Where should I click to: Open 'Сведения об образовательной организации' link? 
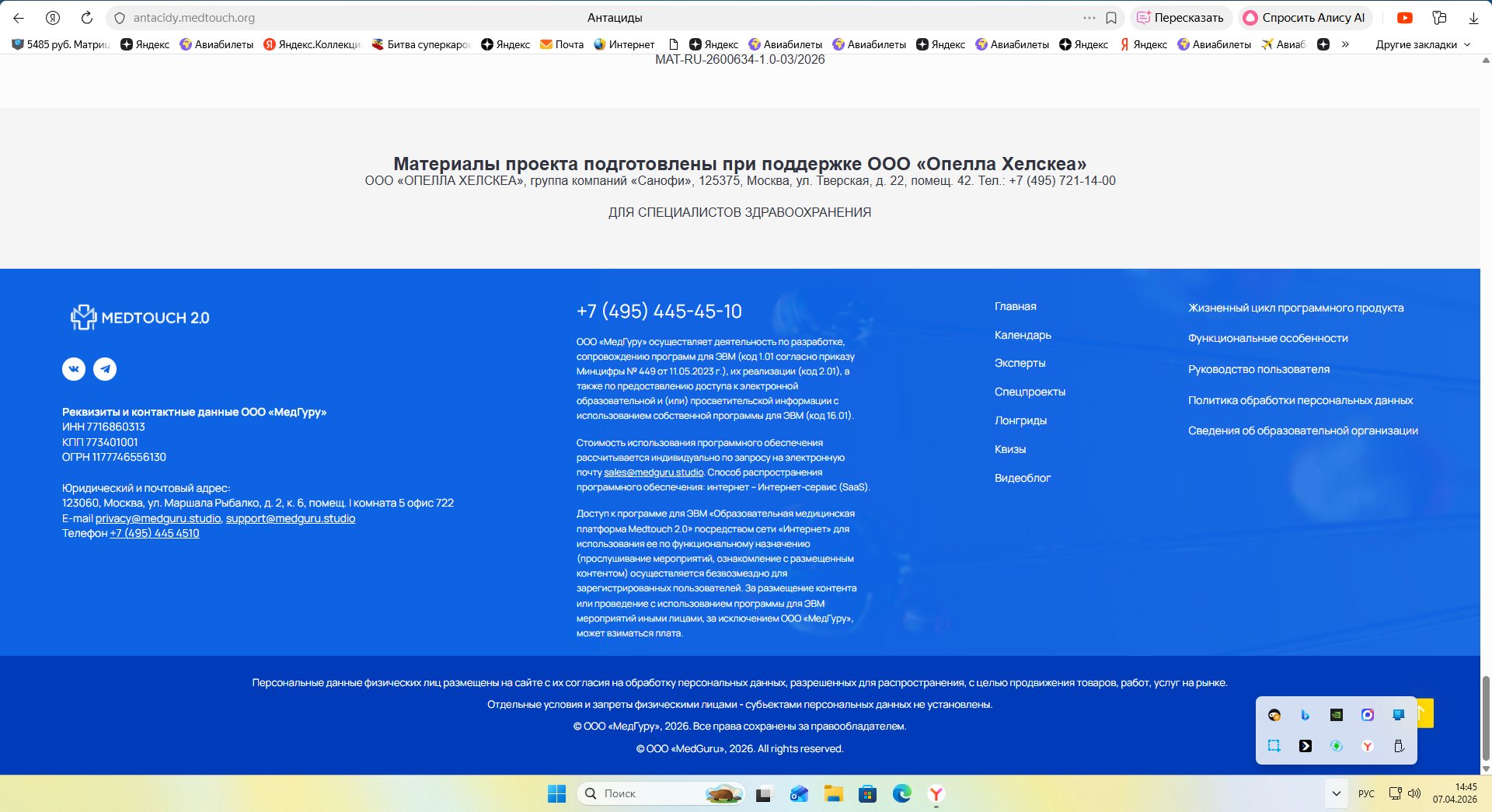1303,430
